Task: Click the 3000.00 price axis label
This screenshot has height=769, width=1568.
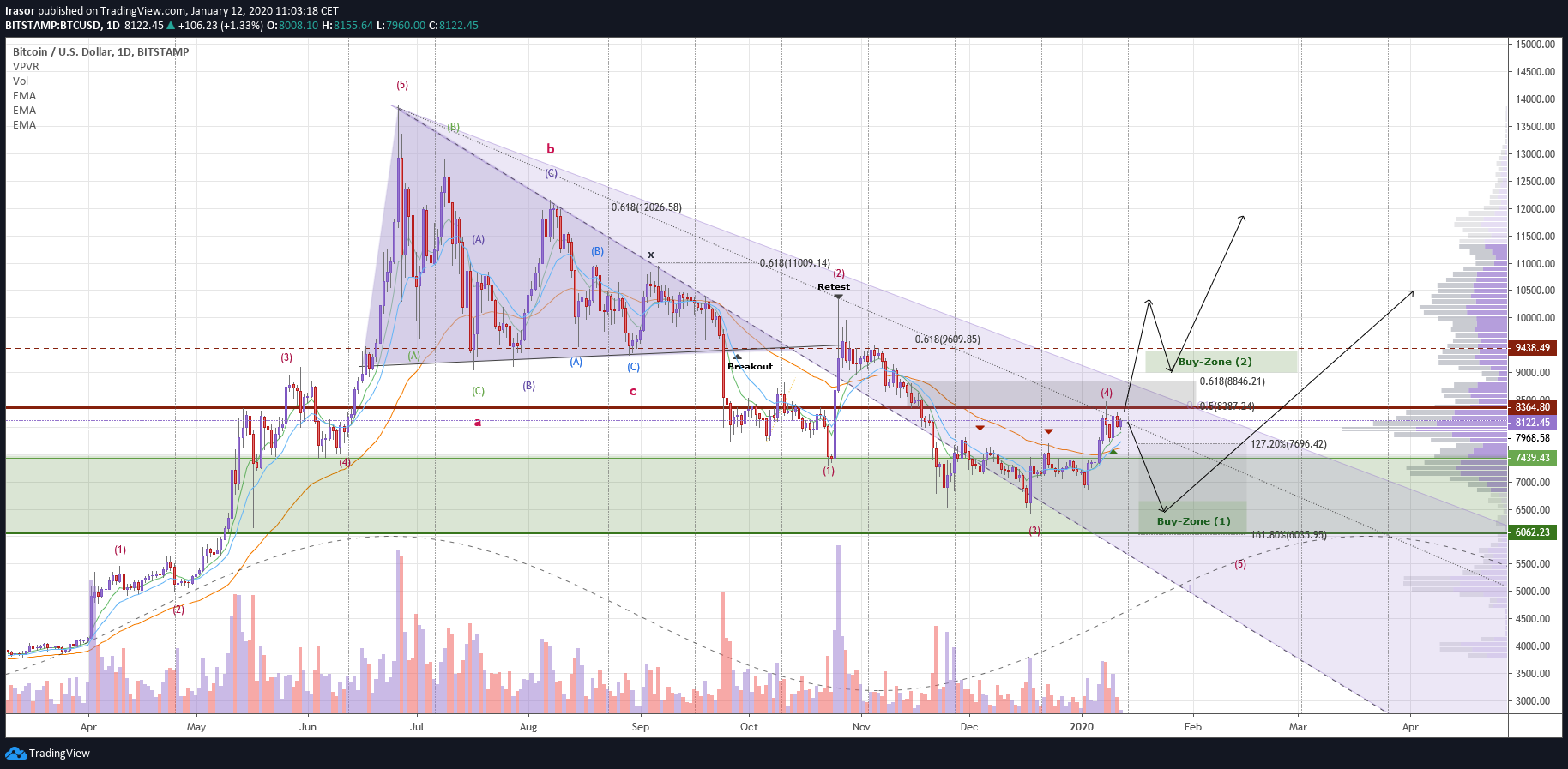Action: click(x=1533, y=701)
